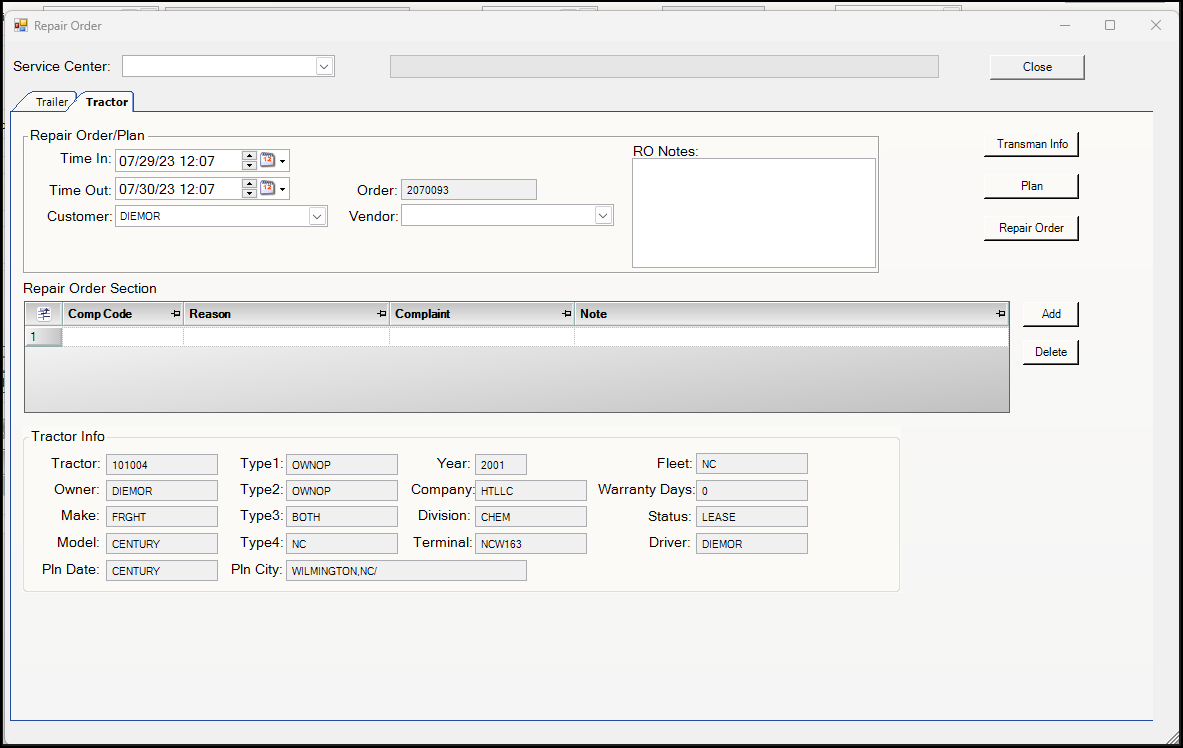Switch to the Trailer tab

click(x=51, y=102)
